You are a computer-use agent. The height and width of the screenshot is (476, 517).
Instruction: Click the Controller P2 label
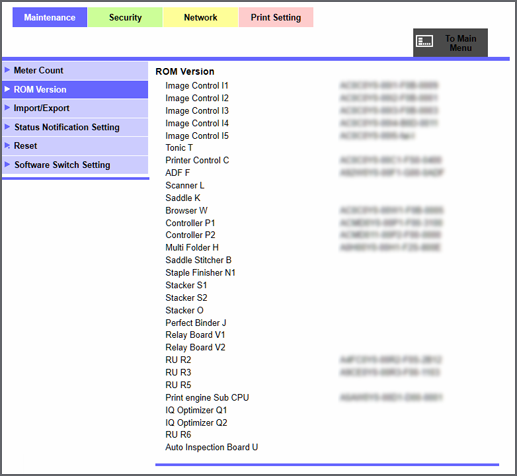(x=190, y=235)
